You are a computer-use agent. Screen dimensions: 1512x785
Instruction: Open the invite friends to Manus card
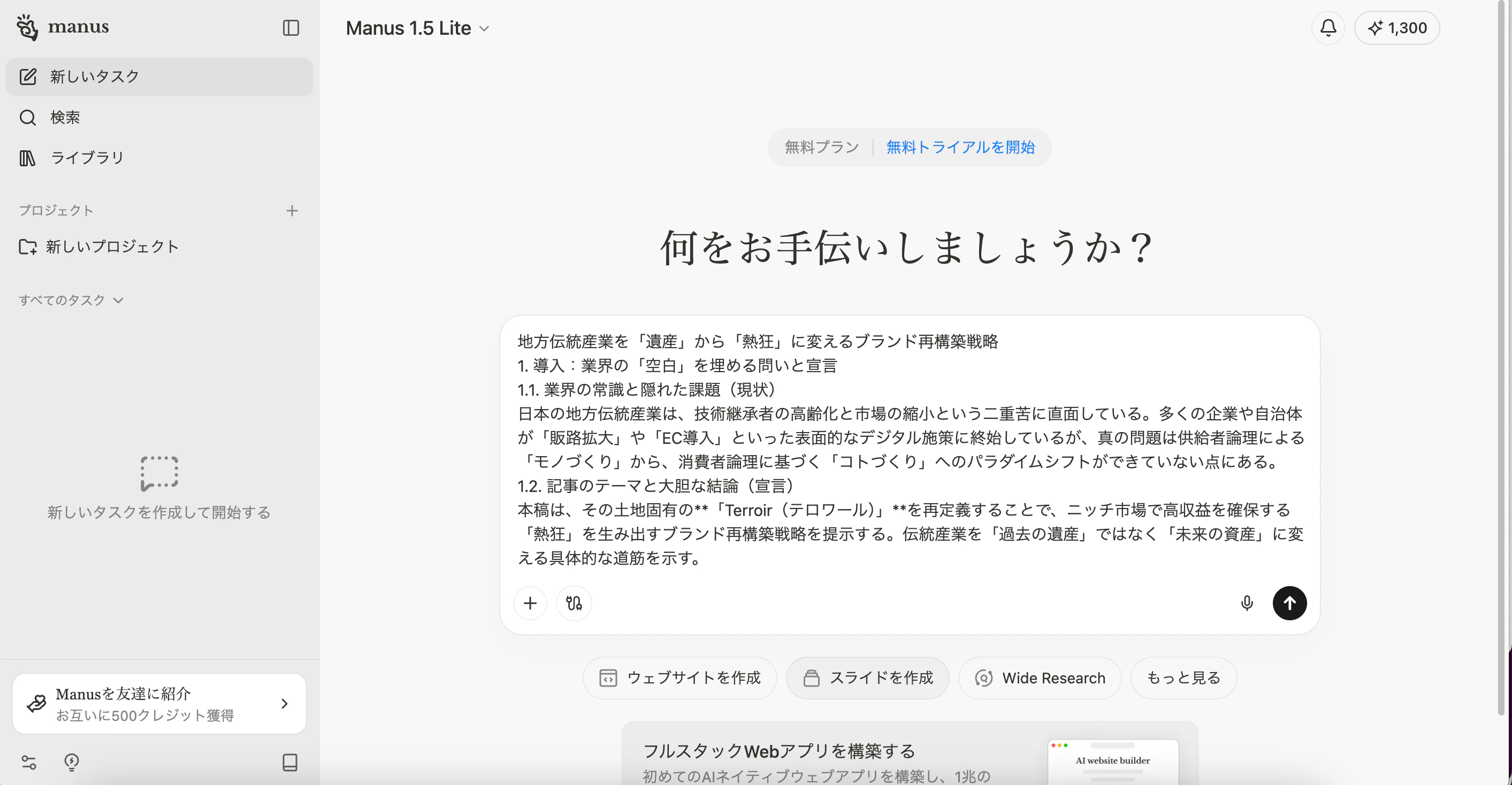pyautogui.click(x=159, y=703)
